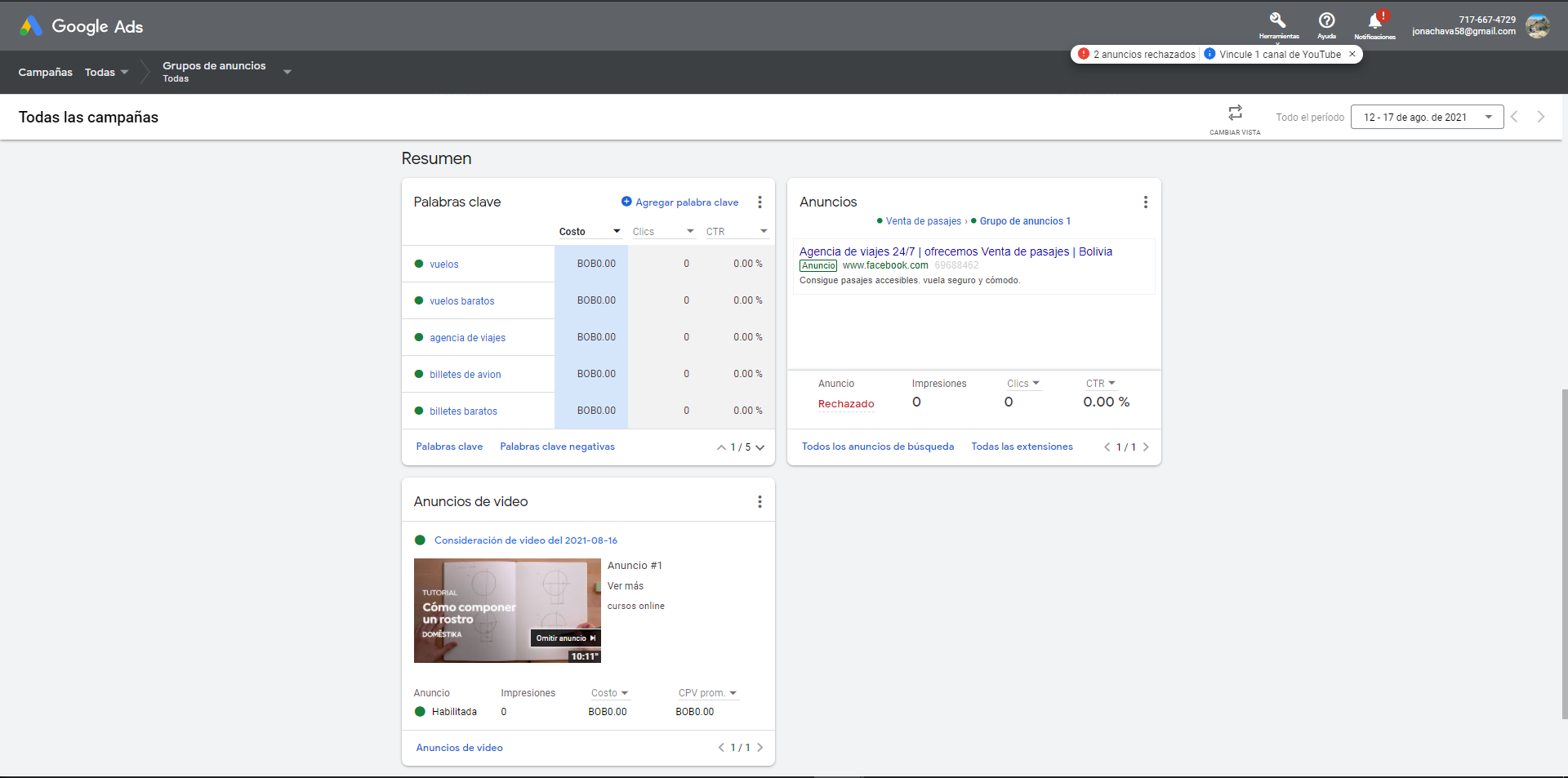Click green status dot for vuelos keyword
The image size is (1568, 778).
419,264
